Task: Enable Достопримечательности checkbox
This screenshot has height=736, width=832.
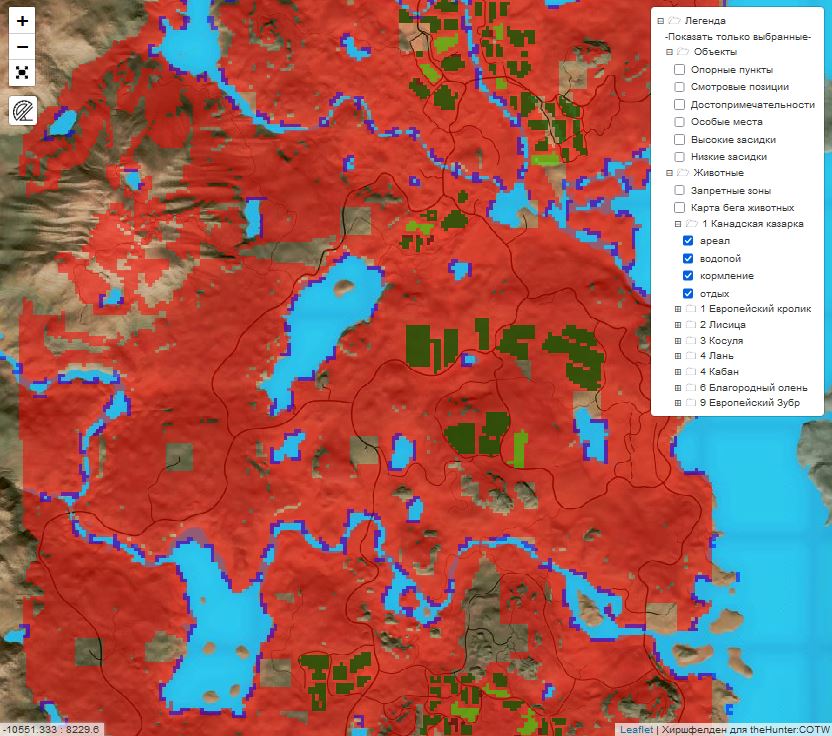Action: point(679,105)
